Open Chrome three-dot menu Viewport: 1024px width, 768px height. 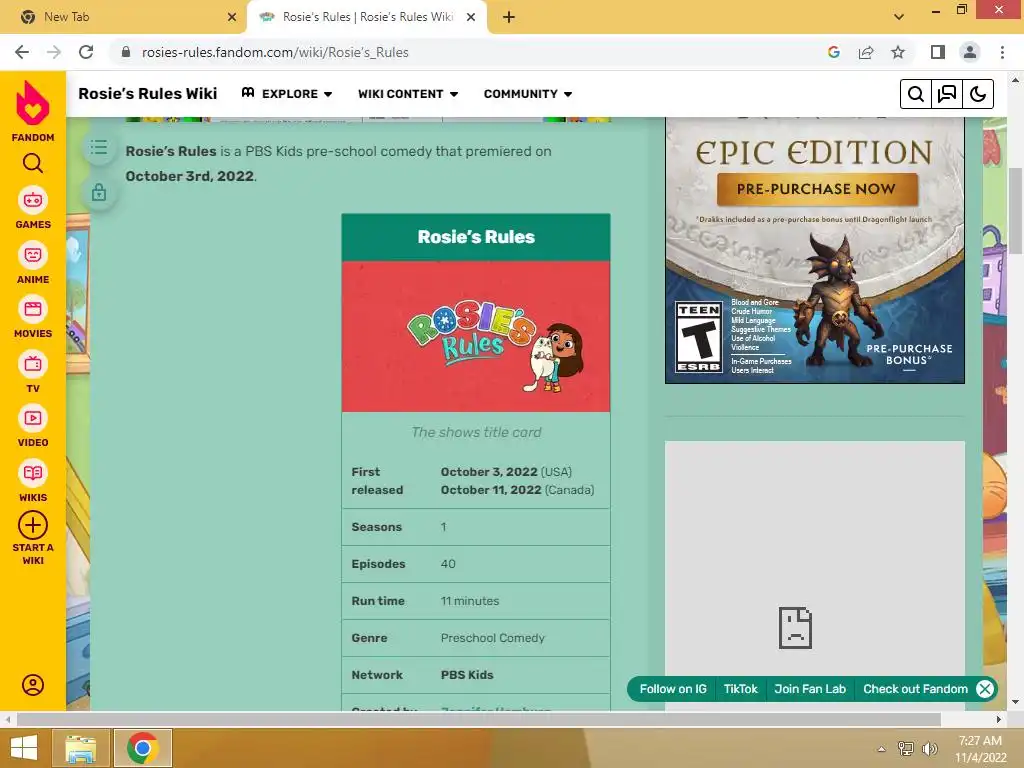[x=1002, y=52]
